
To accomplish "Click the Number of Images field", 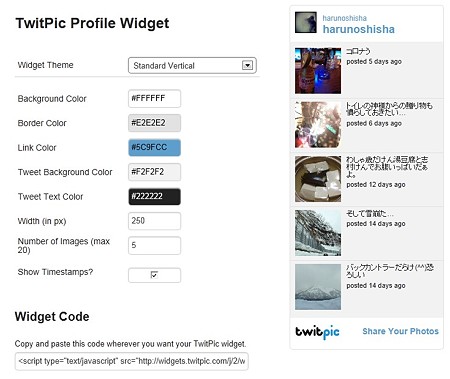I will [154, 245].
